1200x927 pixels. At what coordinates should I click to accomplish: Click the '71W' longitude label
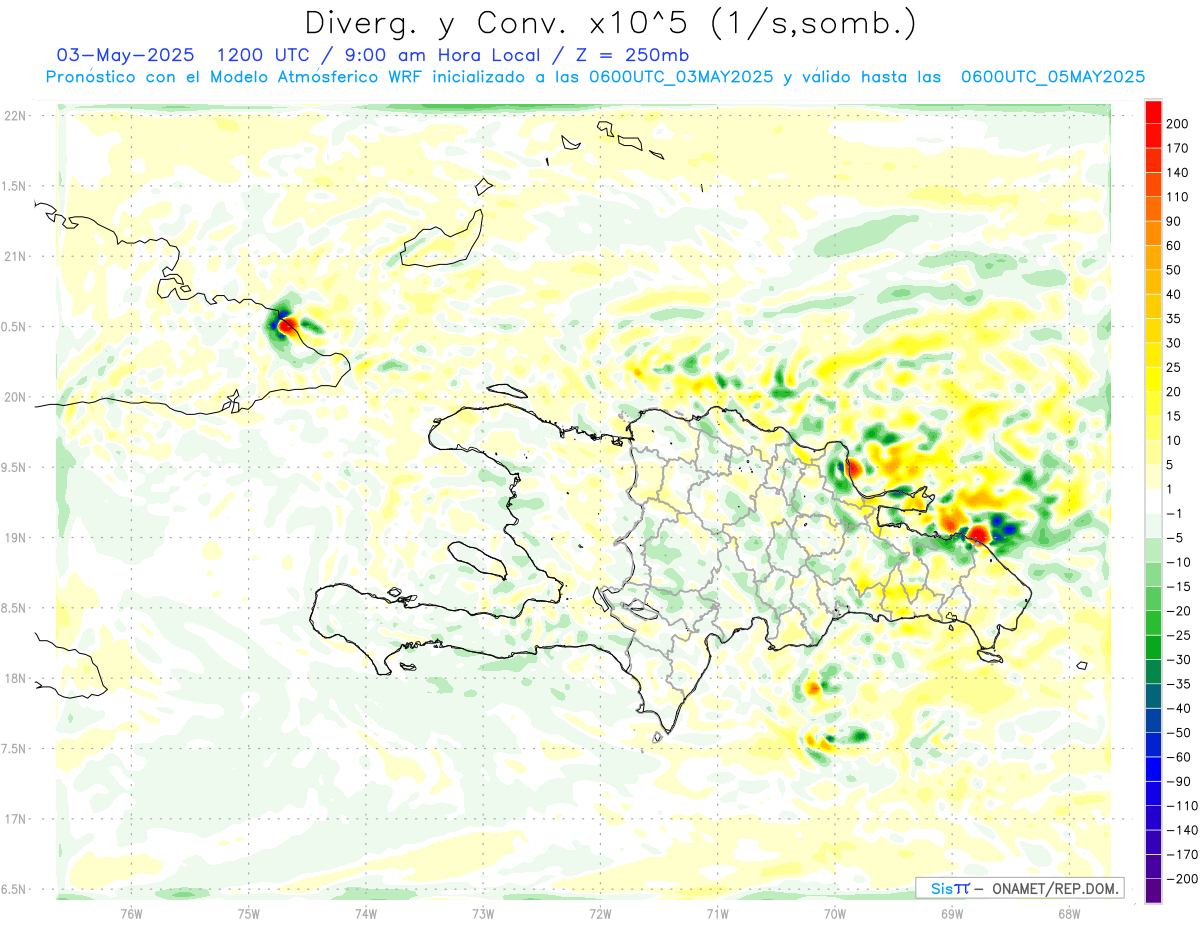click(717, 913)
